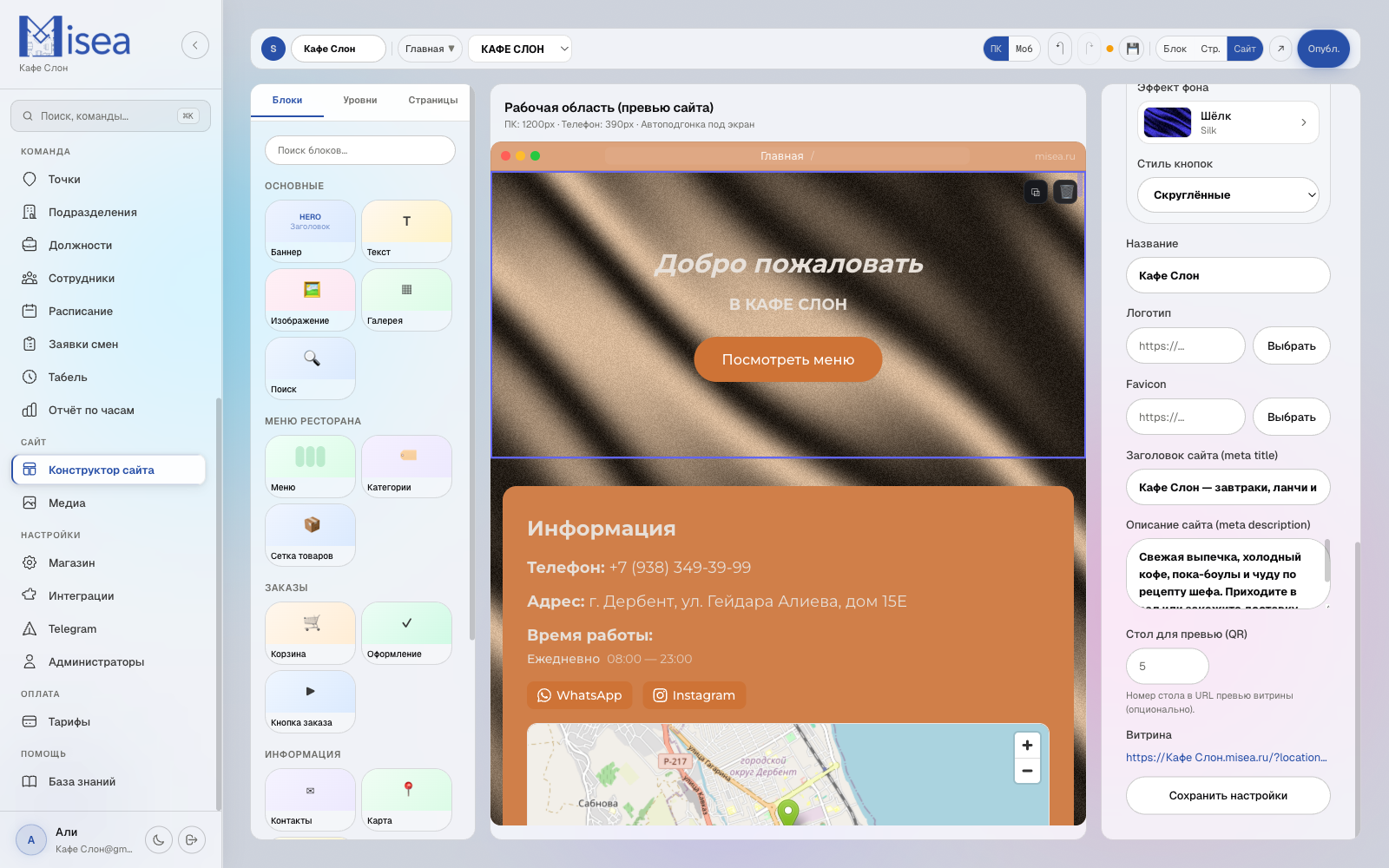Switch to the Уровни tab
Viewport: 1389px width, 868px height.
(x=359, y=100)
